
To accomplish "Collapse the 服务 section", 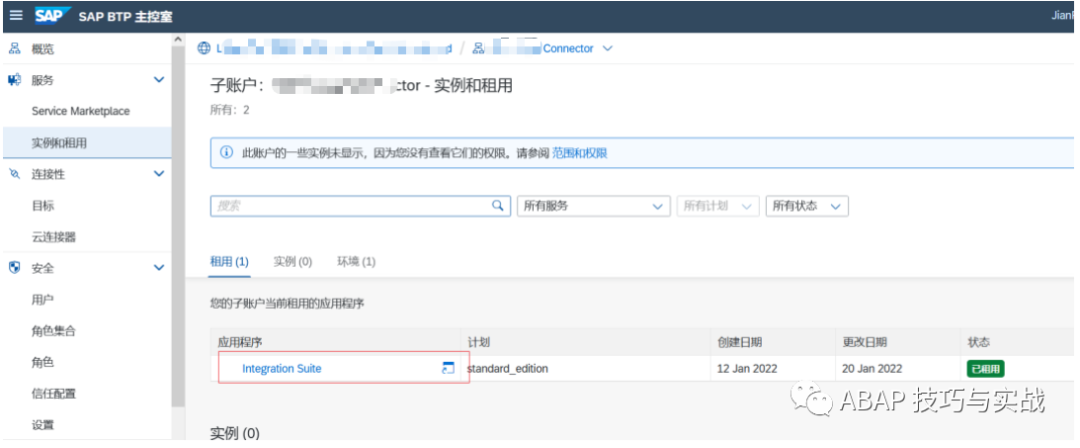I will (158, 80).
